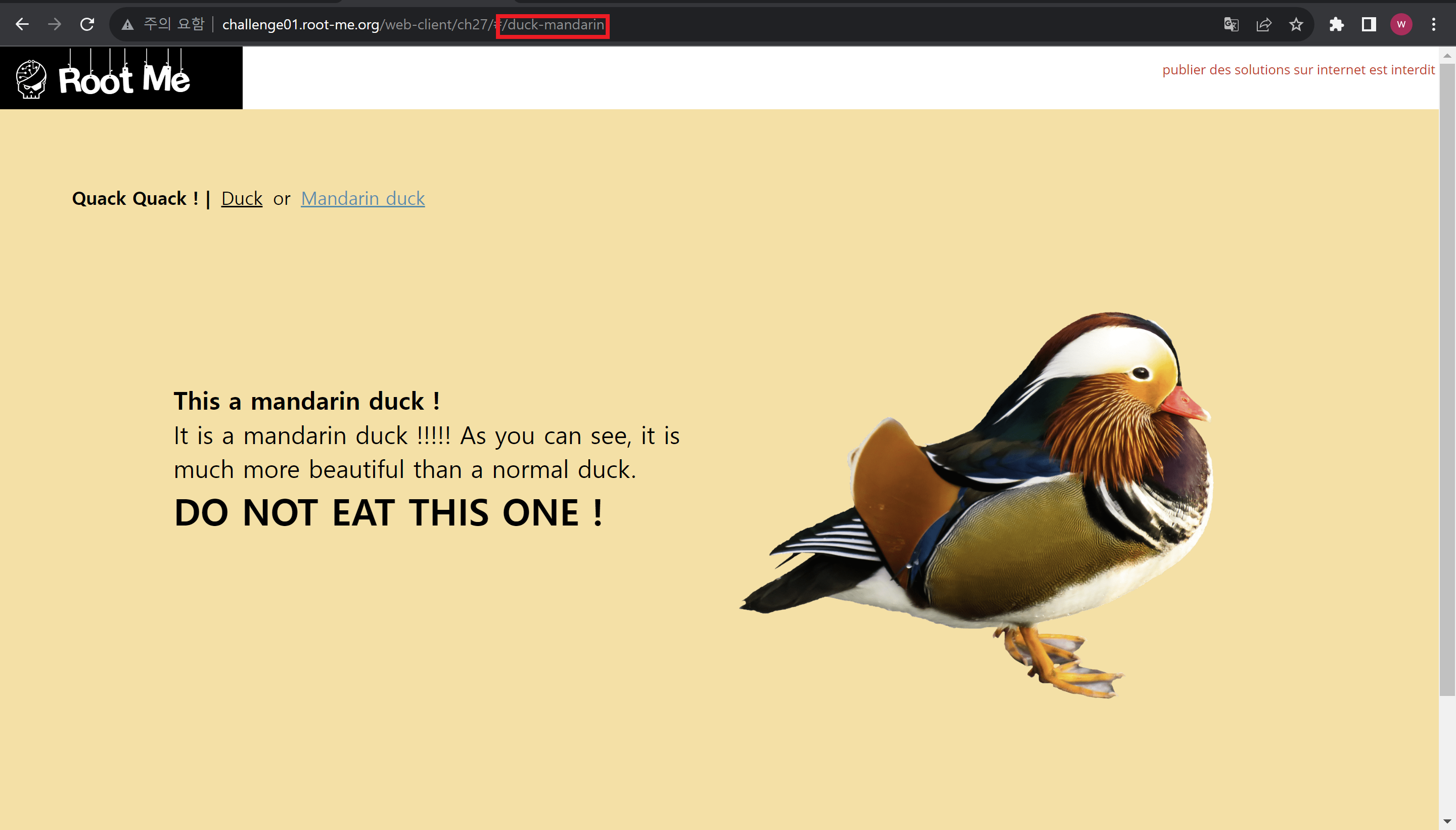
Task: Open Chrome three-dot menu
Action: click(1434, 24)
